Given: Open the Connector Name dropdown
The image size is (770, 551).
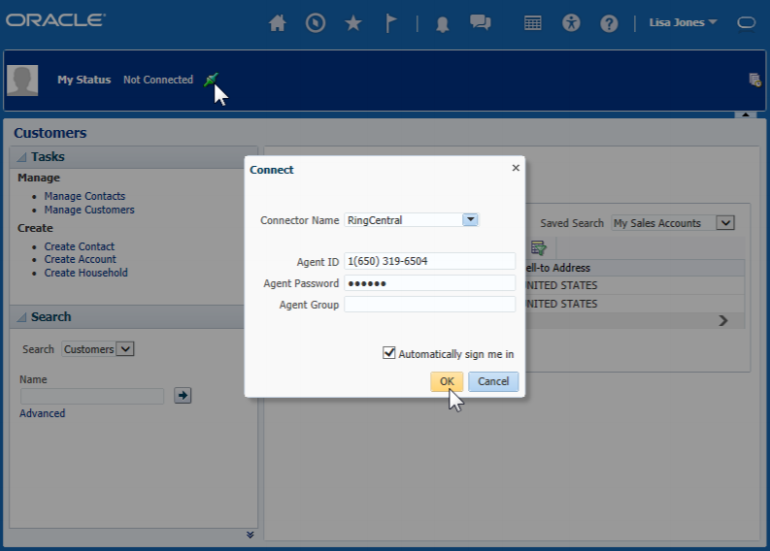Looking at the screenshot, I should [470, 220].
